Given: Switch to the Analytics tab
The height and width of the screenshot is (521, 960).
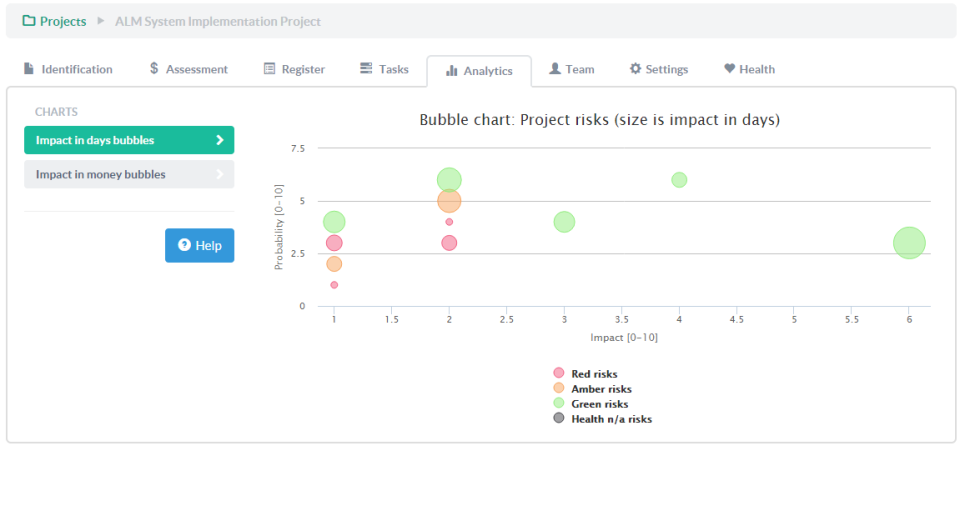Looking at the screenshot, I should (x=479, y=71).
